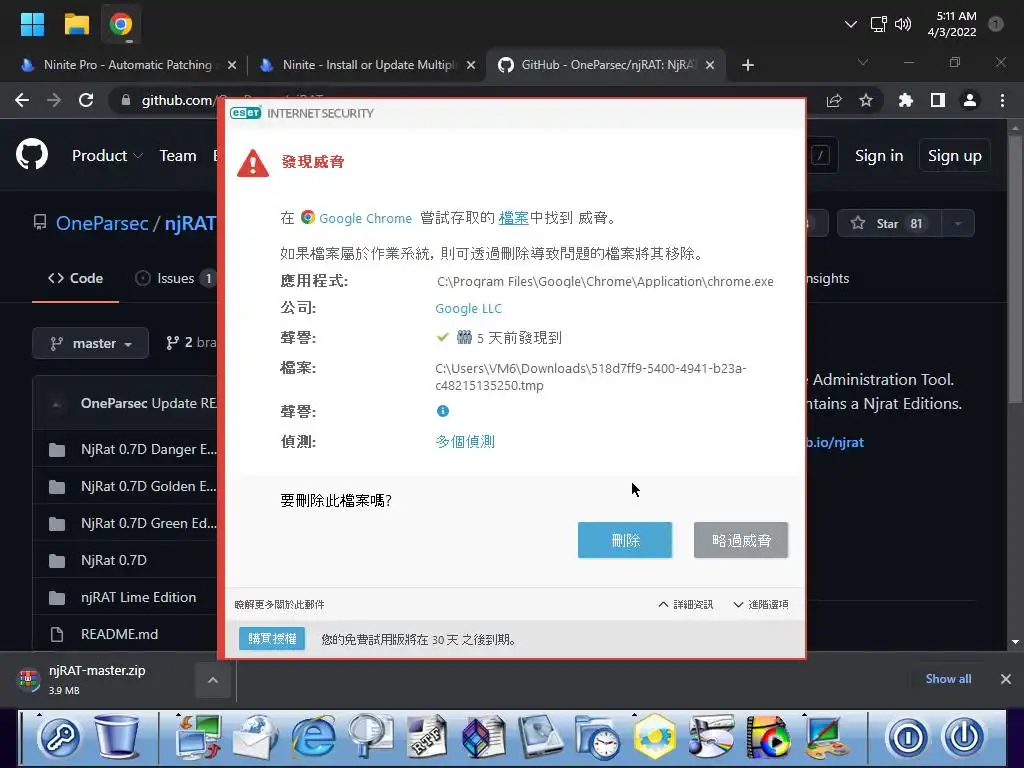Open a new Chrome tab

(x=748, y=65)
